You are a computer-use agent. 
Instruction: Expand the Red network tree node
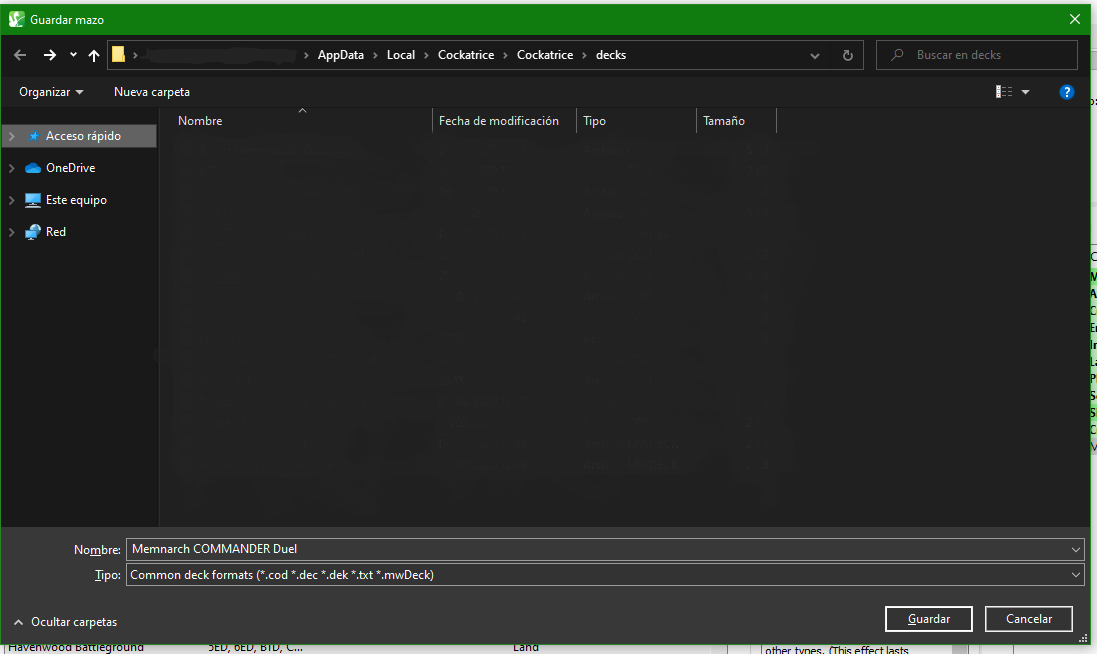[x=11, y=232]
